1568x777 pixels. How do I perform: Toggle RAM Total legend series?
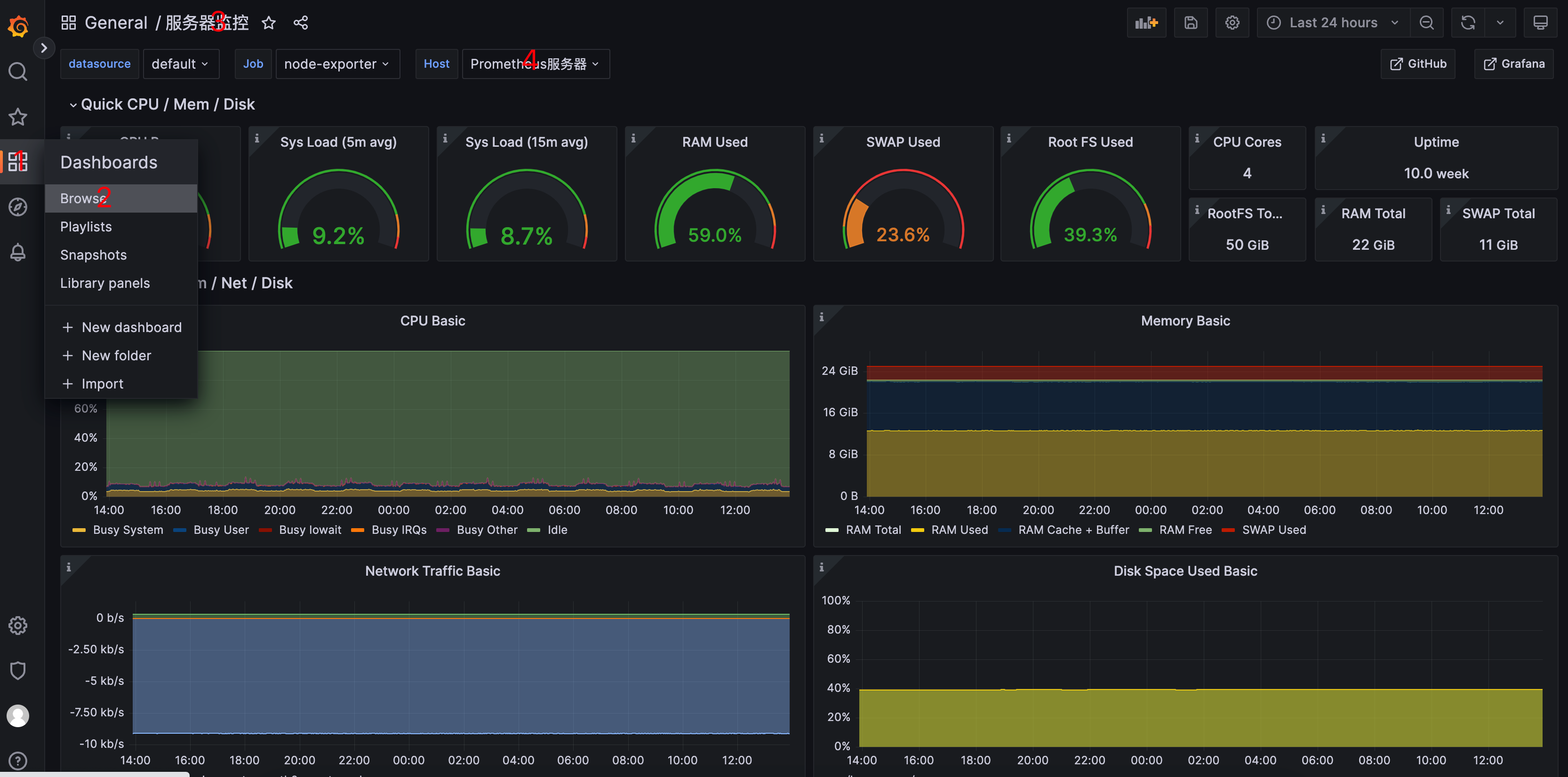pyautogui.click(x=873, y=530)
